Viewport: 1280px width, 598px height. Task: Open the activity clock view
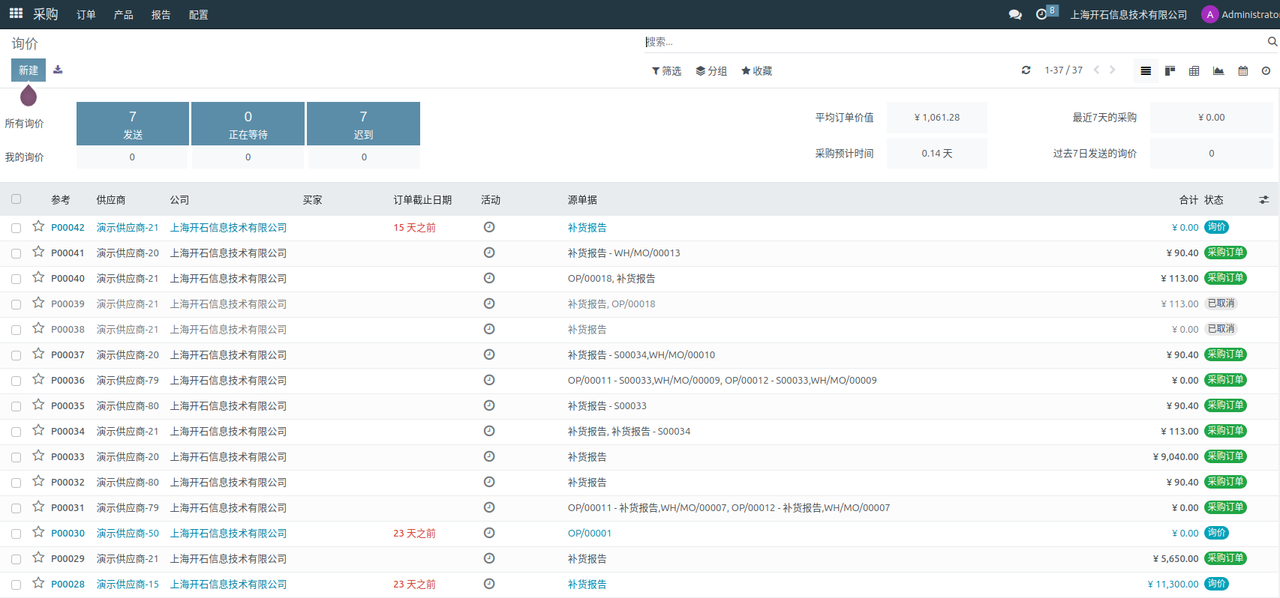[1266, 71]
